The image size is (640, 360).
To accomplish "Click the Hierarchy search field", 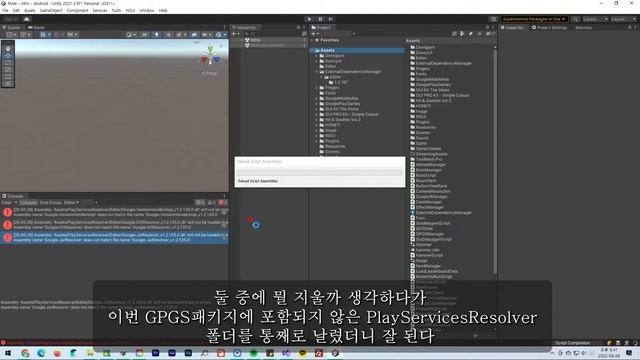I will point(273,34).
